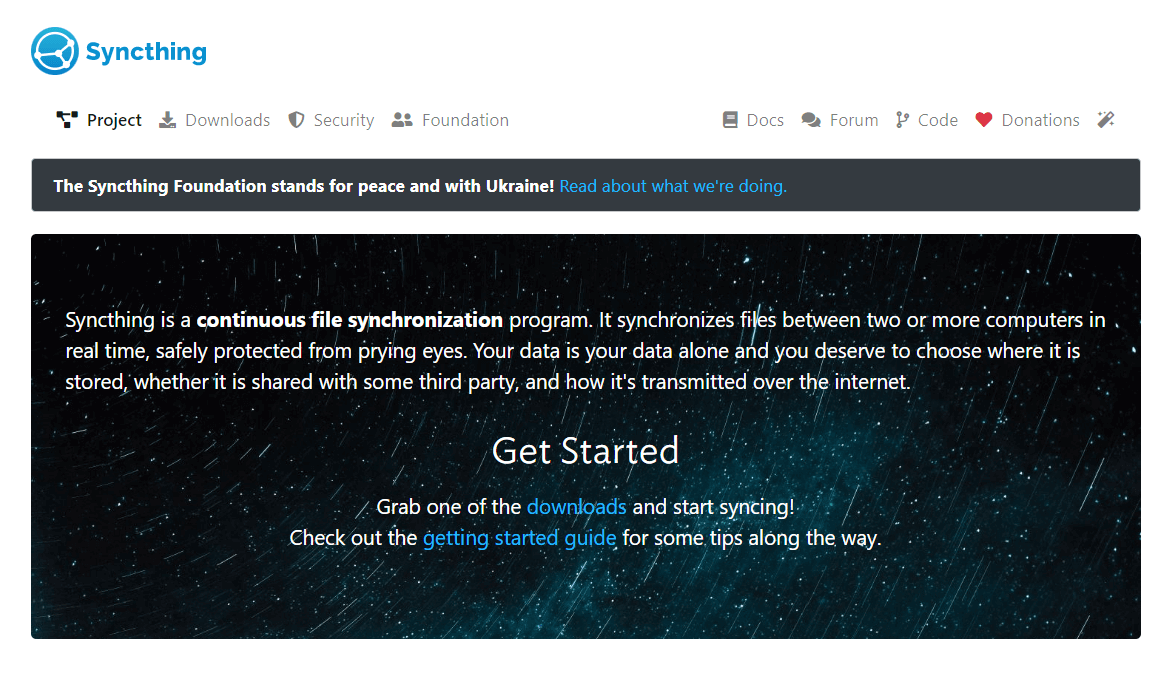Go to the Downloads nav item
Viewport: 1176px width, 695px height.
pyautogui.click(x=227, y=120)
